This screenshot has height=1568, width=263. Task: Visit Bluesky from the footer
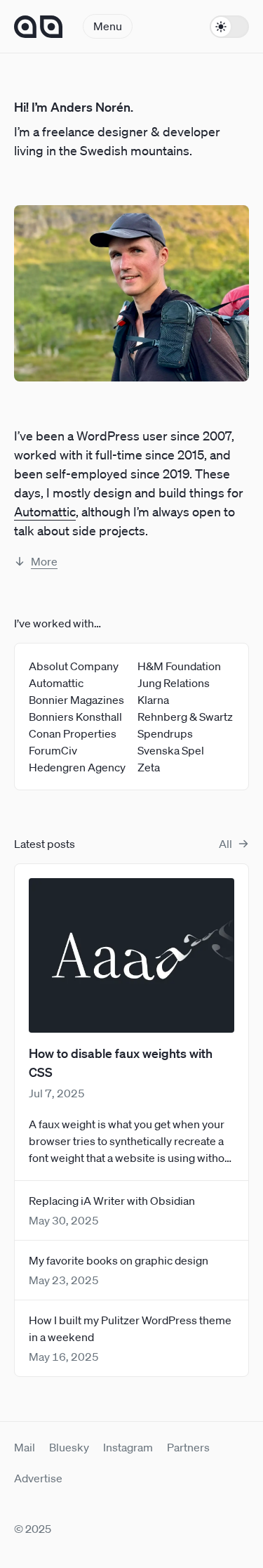[69, 1447]
